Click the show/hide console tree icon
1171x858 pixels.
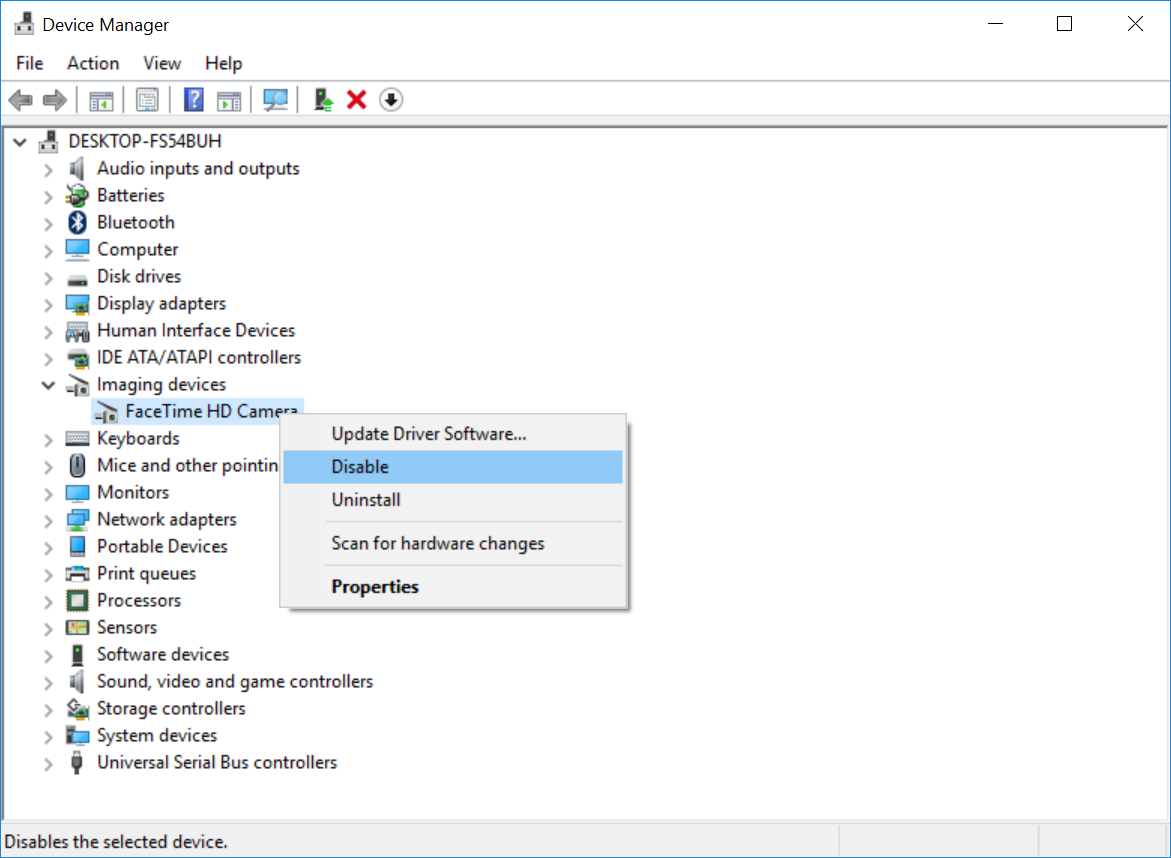[101, 100]
